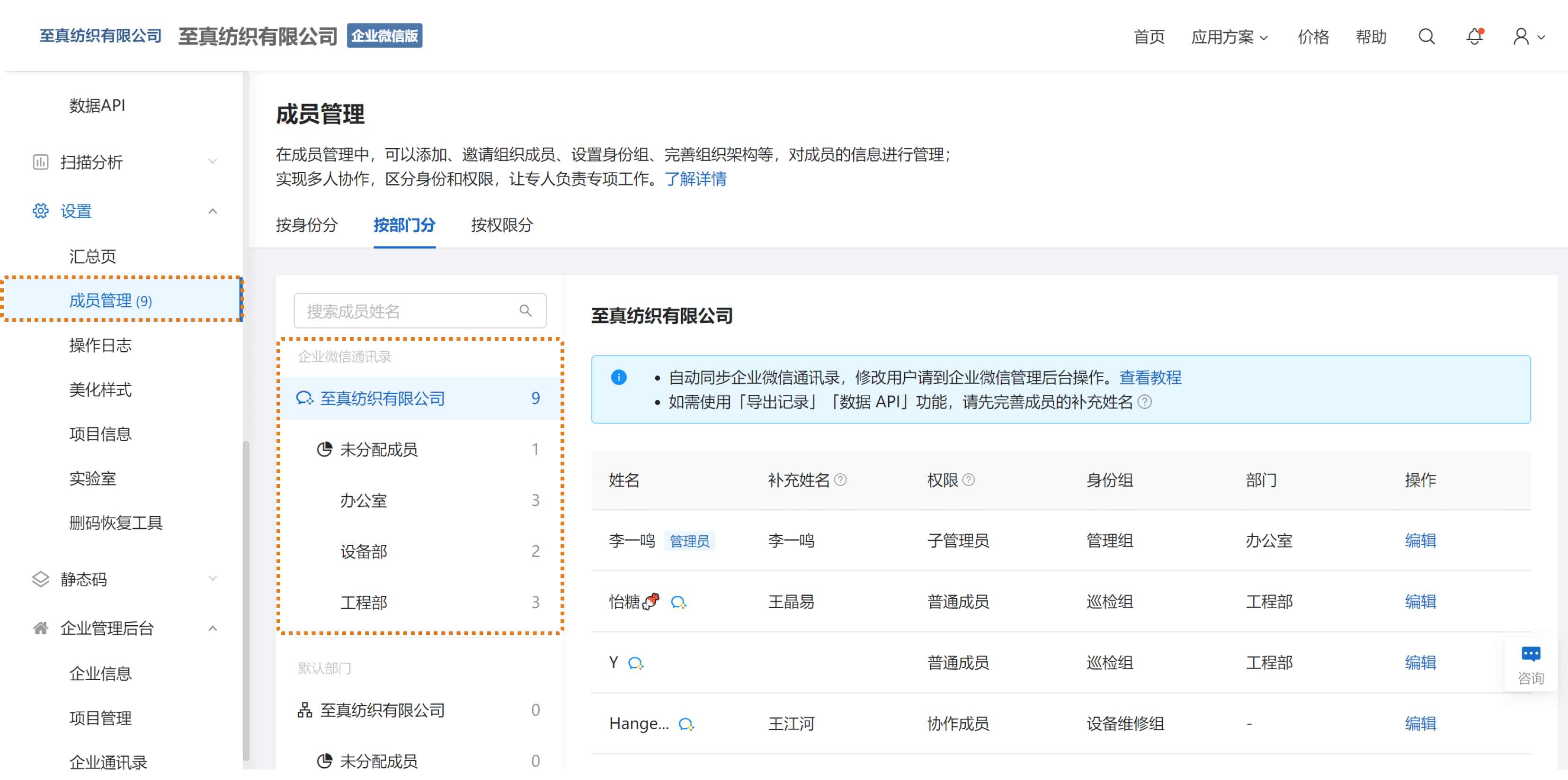Click 王晶易 supplementary name cell
The width and height of the screenshot is (1568, 780).
click(791, 601)
